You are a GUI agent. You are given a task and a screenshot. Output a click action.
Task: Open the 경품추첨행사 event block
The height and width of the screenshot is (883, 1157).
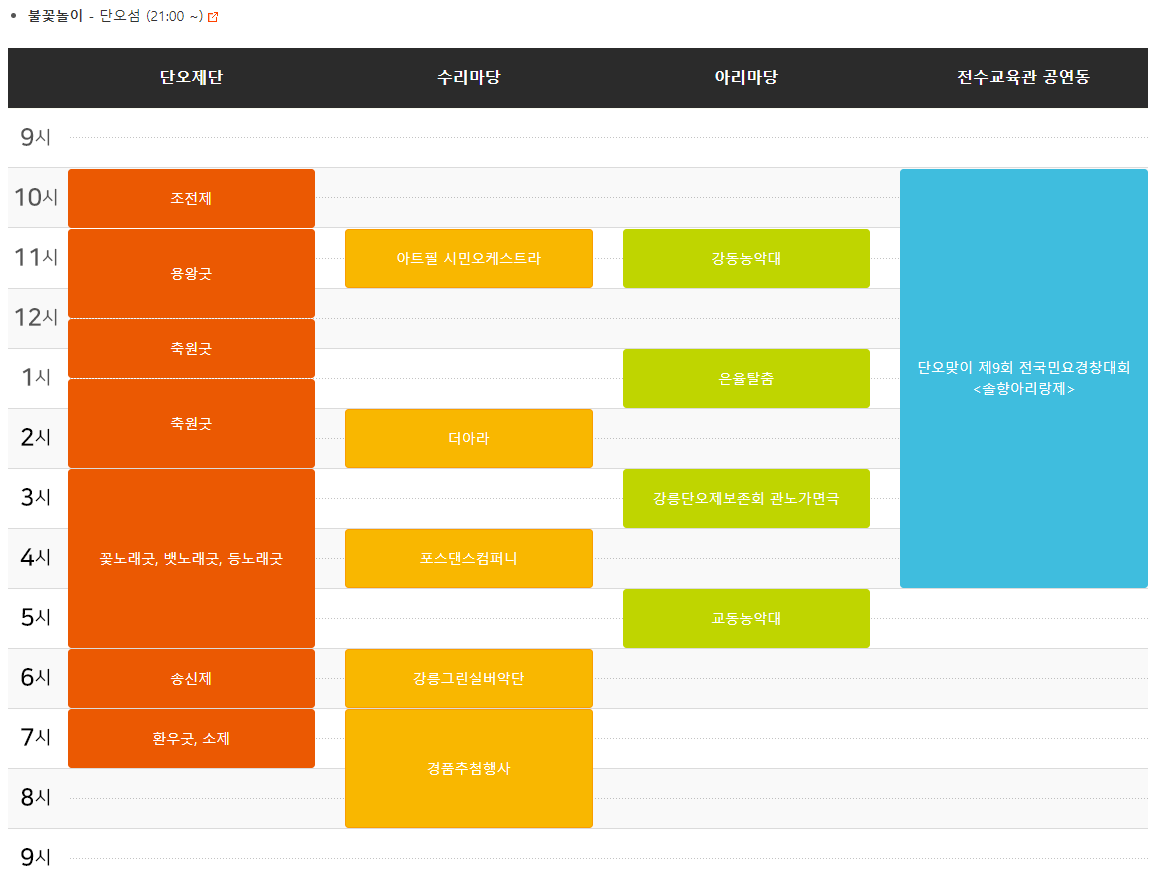(x=469, y=769)
